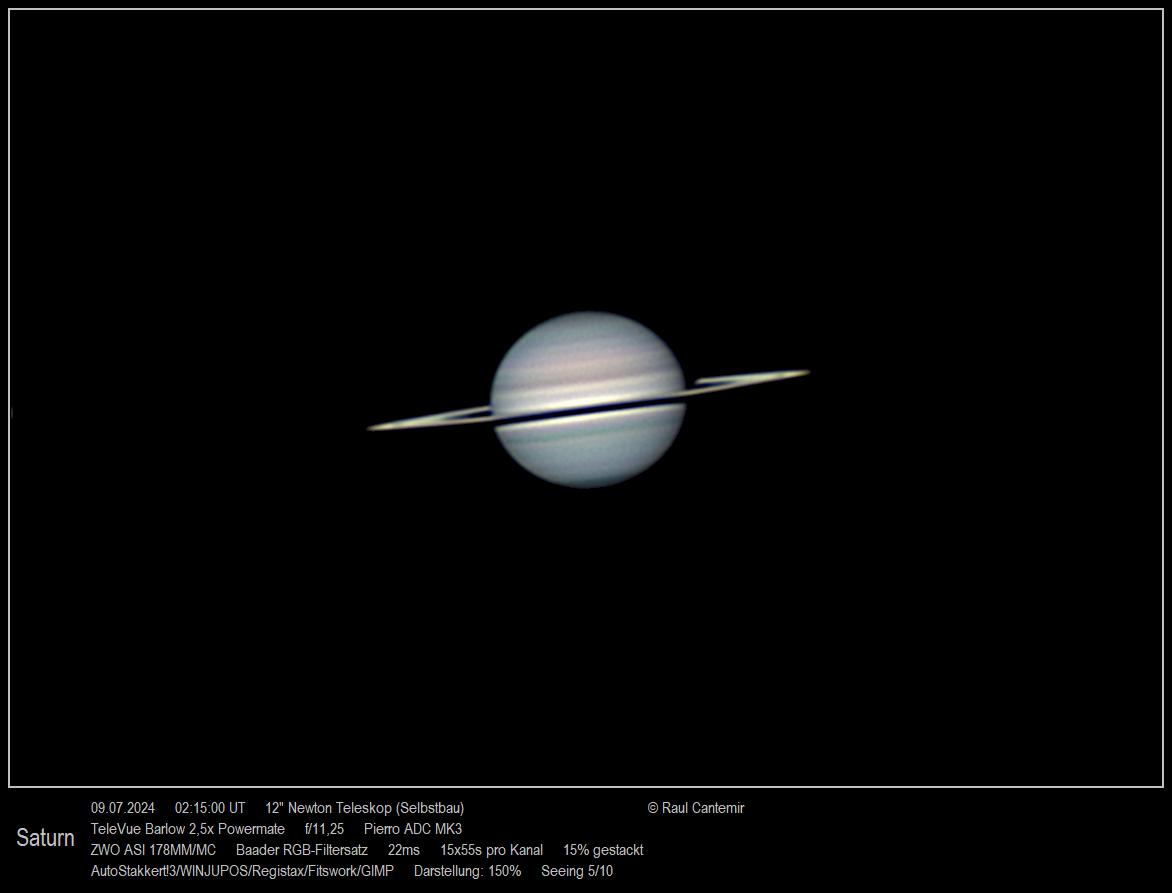Click the ZWO ASI 178MM/MC camera text
This screenshot has height=893, width=1172.
153,850
